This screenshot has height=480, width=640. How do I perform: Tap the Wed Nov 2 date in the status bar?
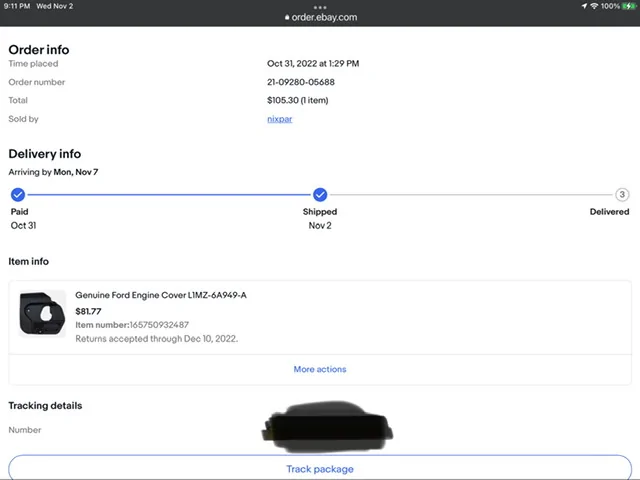[55, 6]
